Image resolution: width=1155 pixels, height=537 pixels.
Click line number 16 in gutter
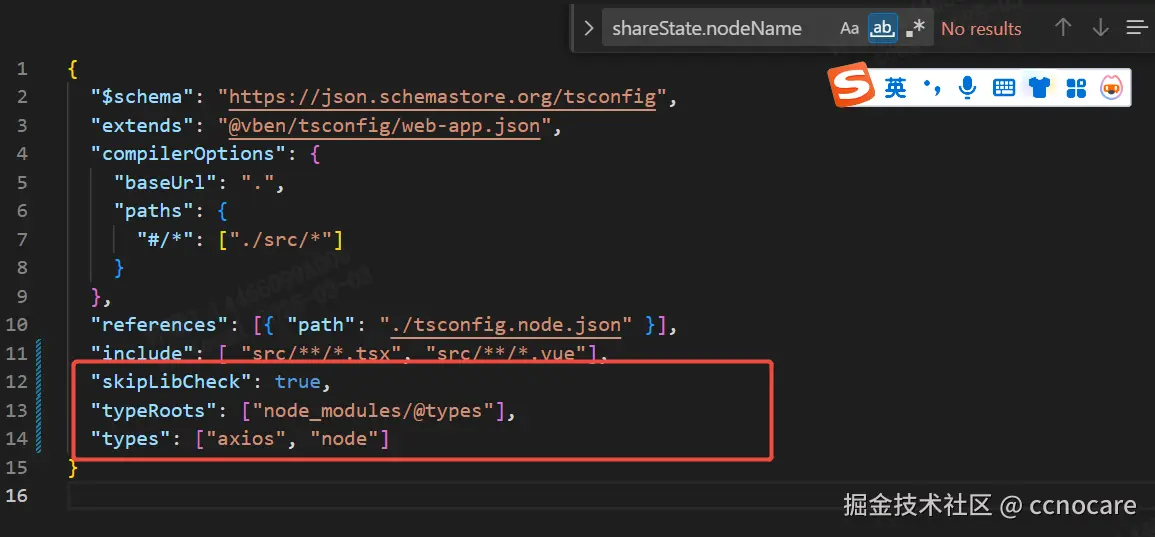(x=16, y=496)
